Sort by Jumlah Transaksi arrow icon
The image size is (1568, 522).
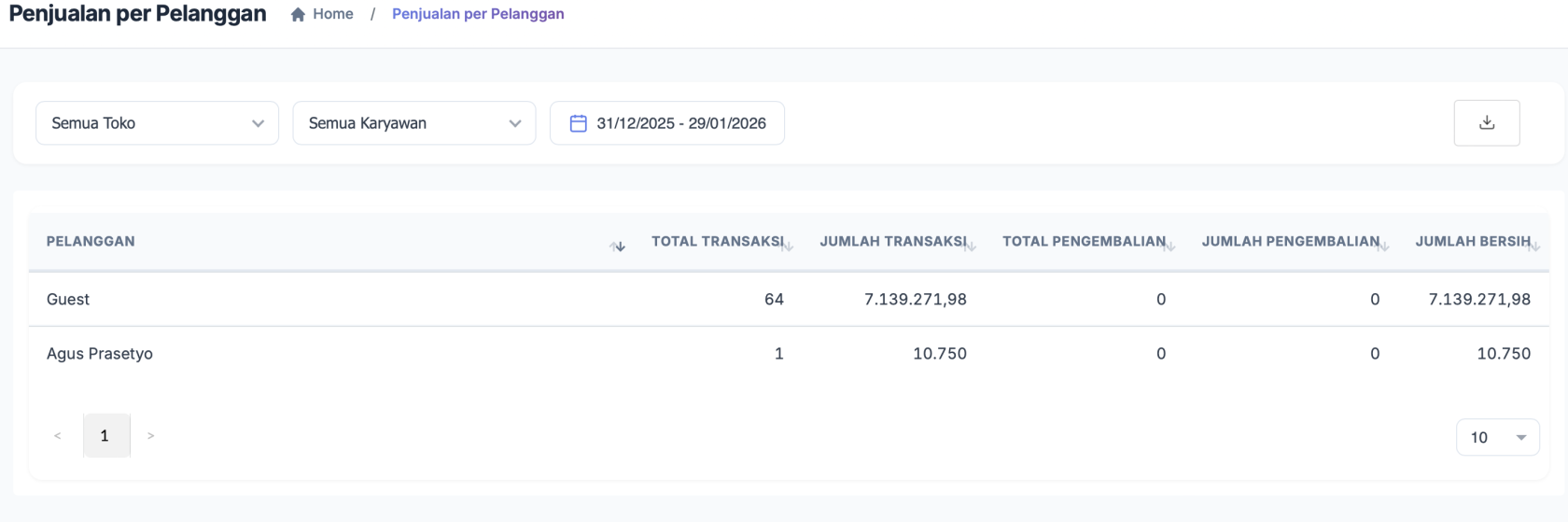(971, 247)
